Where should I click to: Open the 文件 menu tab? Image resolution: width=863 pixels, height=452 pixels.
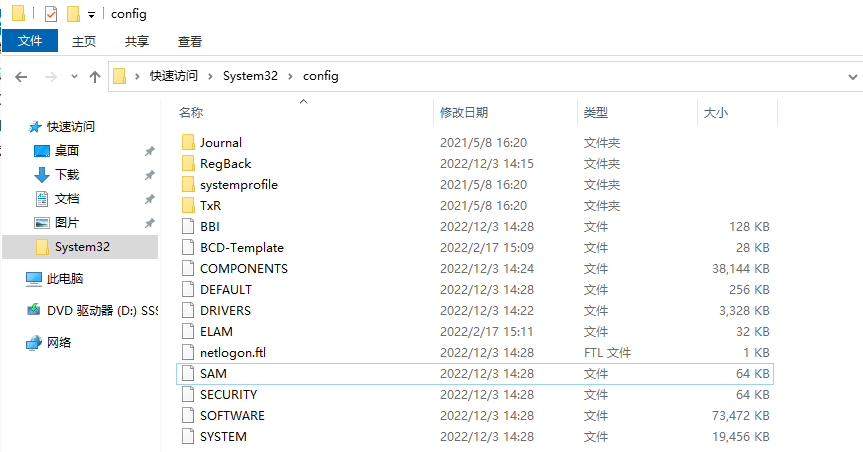pyautogui.click(x=30, y=41)
